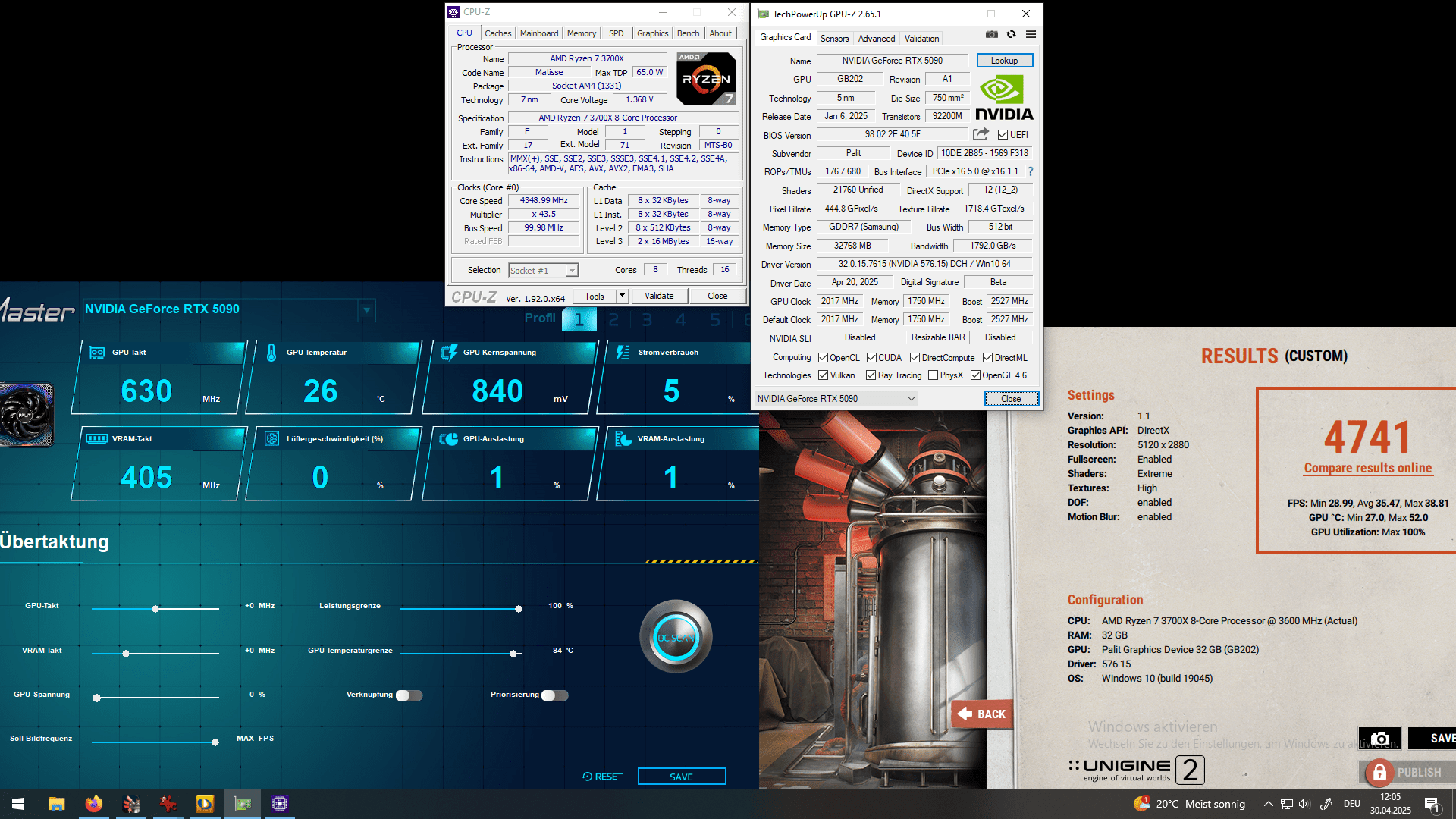Click the BIOS export share icon

point(981,134)
